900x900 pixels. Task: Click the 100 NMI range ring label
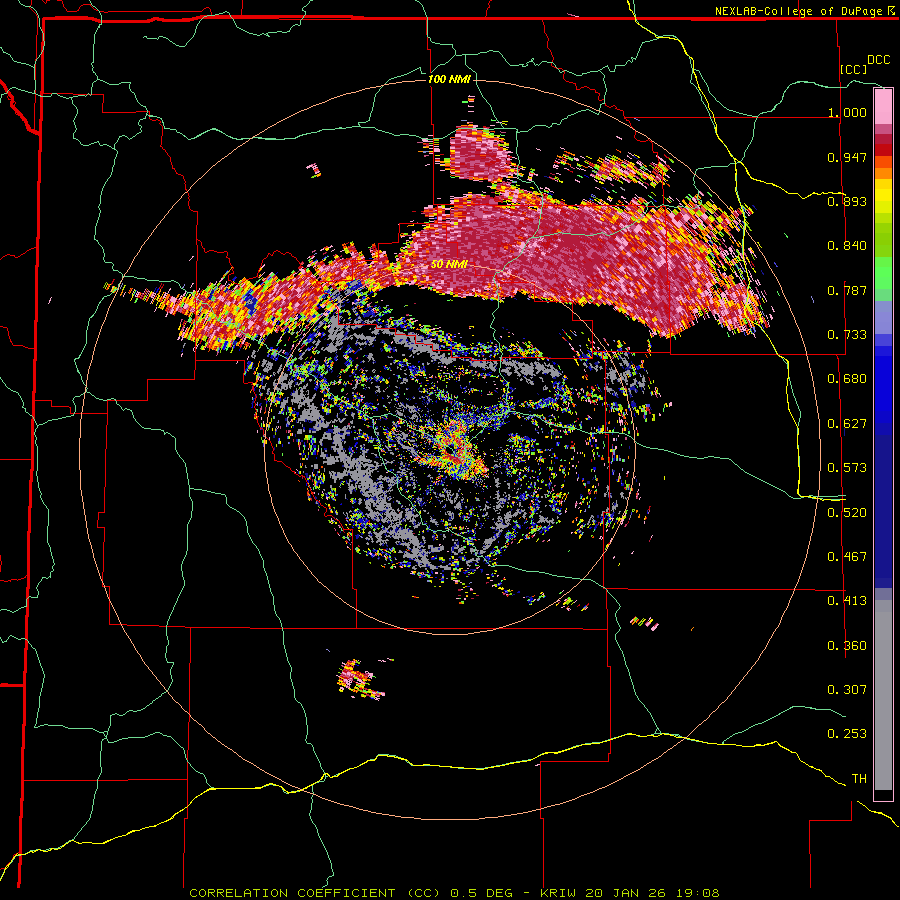449,79
